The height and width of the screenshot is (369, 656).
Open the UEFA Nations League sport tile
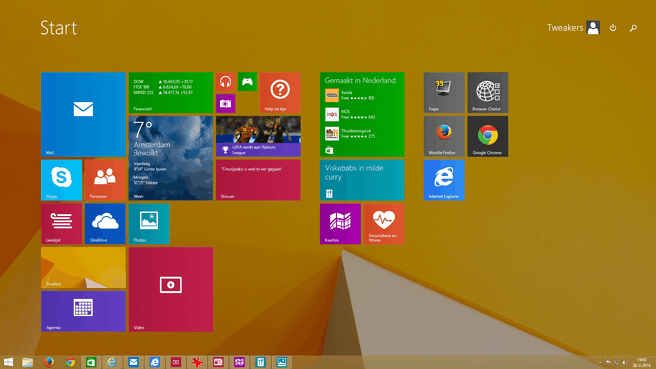[x=258, y=136]
